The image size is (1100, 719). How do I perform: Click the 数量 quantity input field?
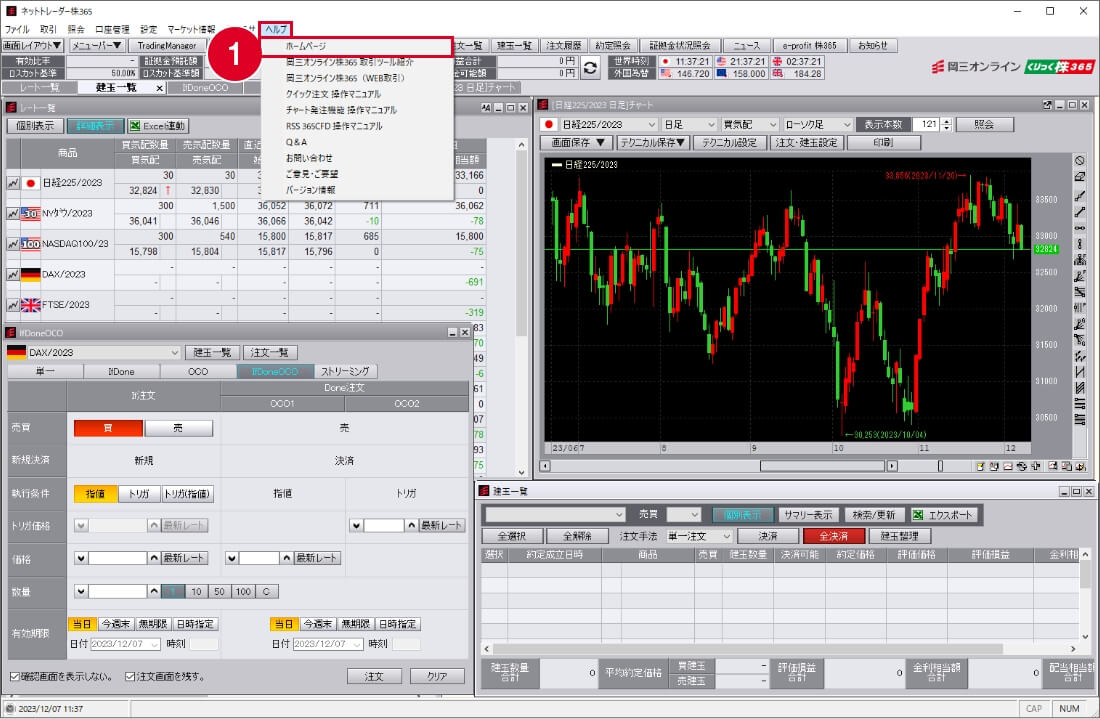(118, 591)
